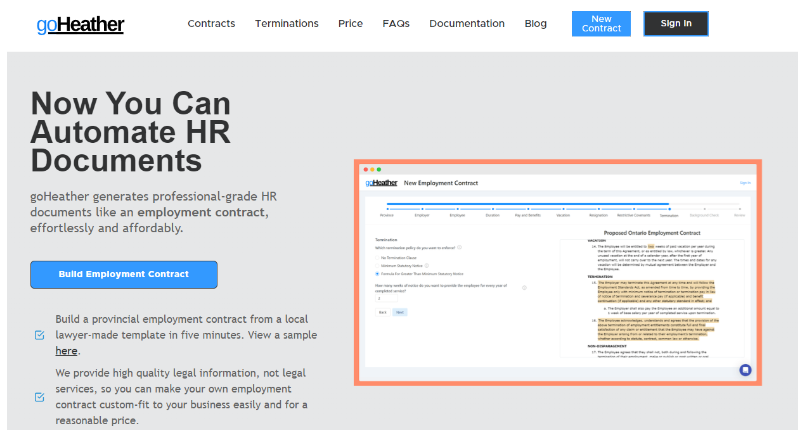
Task: Open the Terminations menu item
Action: pyautogui.click(x=286, y=24)
